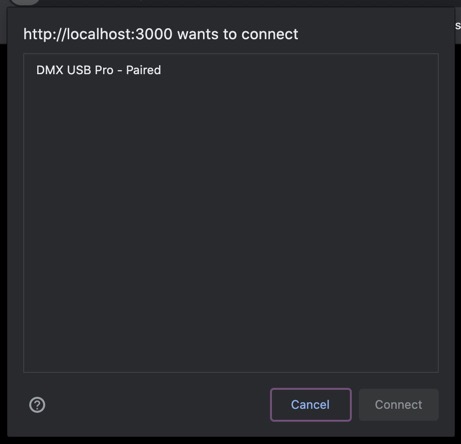The image size is (461, 444).
Task: Click the grey rounded tab above the dialog
Action: 25,2
